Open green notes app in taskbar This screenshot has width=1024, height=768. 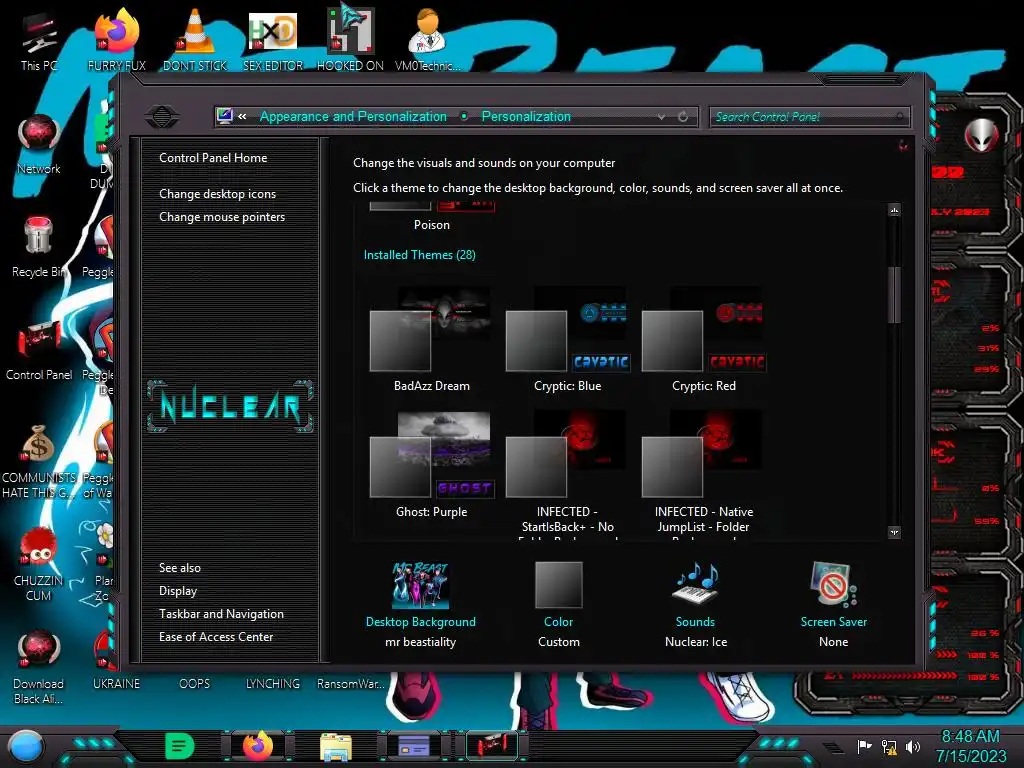pyautogui.click(x=180, y=746)
